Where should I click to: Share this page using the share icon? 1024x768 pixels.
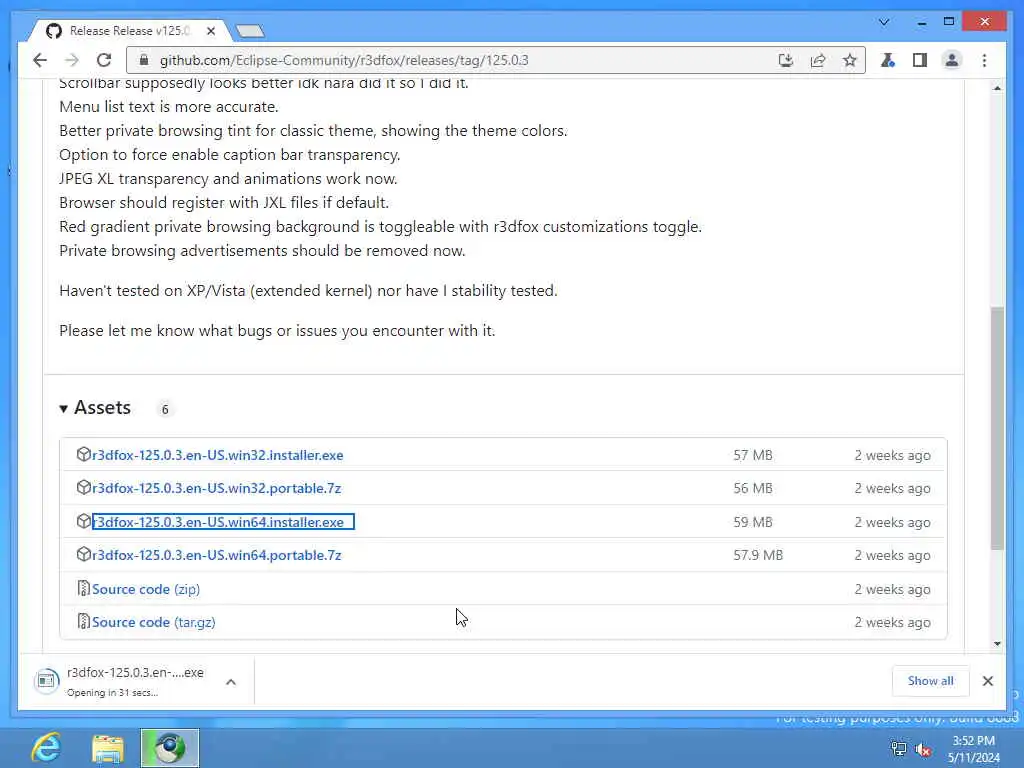(x=818, y=60)
